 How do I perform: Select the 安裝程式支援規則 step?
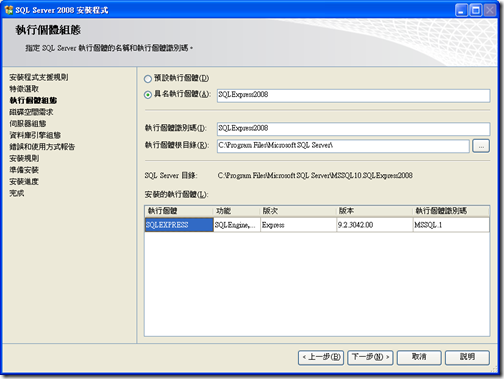39,77
